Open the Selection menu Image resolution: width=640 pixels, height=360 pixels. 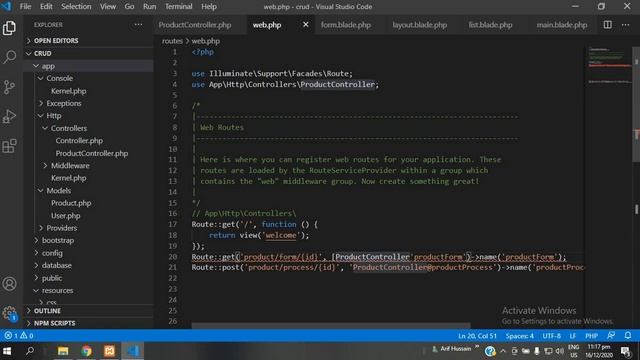[x=76, y=7]
